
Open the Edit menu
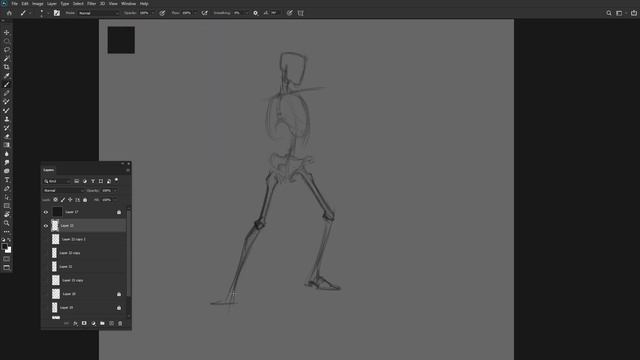[x=25, y=4]
